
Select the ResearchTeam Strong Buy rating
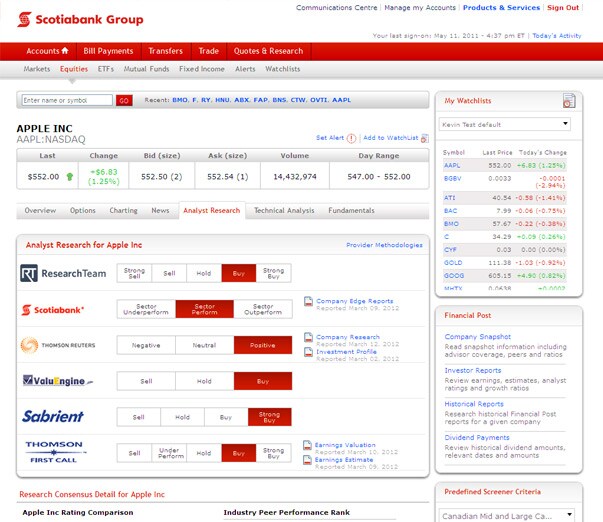click(272, 273)
